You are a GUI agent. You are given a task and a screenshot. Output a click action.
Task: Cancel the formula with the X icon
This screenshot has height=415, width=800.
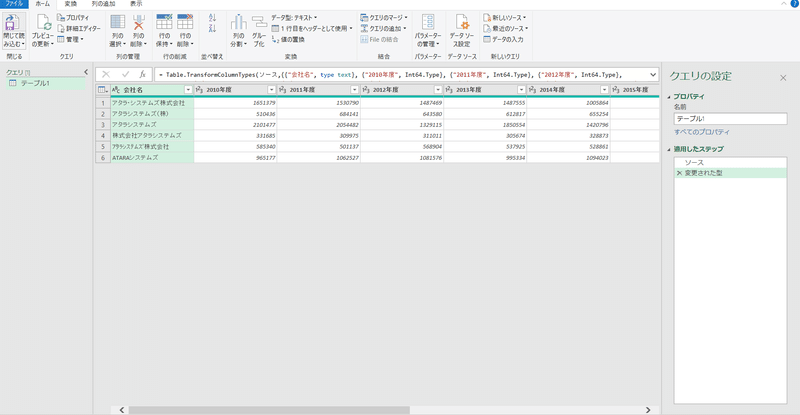click(106, 75)
